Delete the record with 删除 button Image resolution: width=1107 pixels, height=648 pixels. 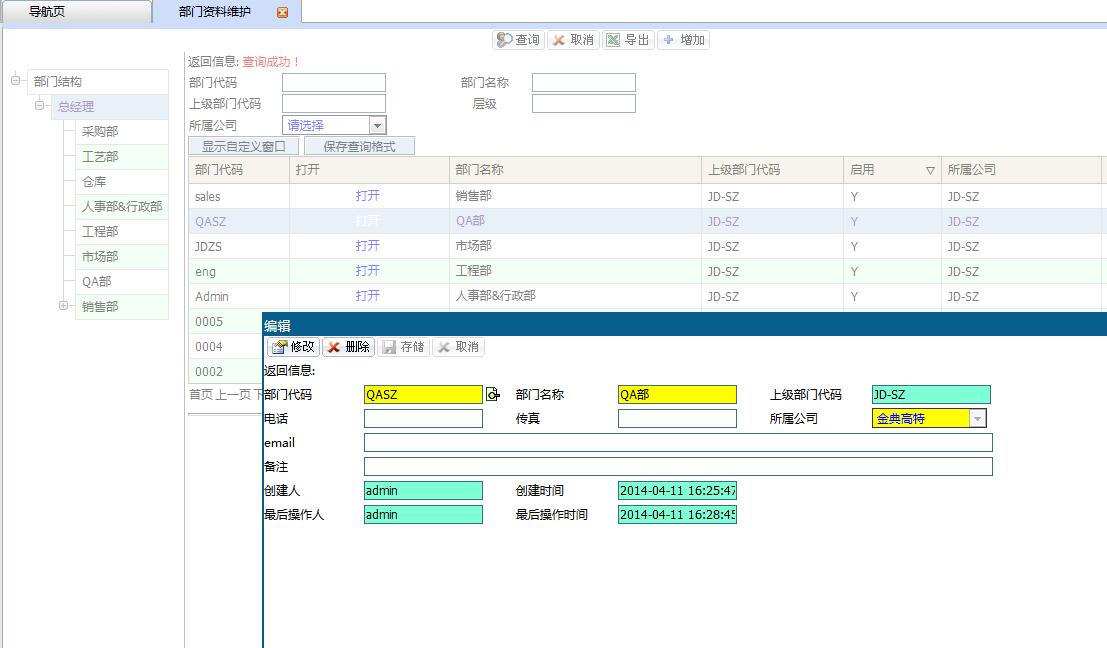pos(349,347)
